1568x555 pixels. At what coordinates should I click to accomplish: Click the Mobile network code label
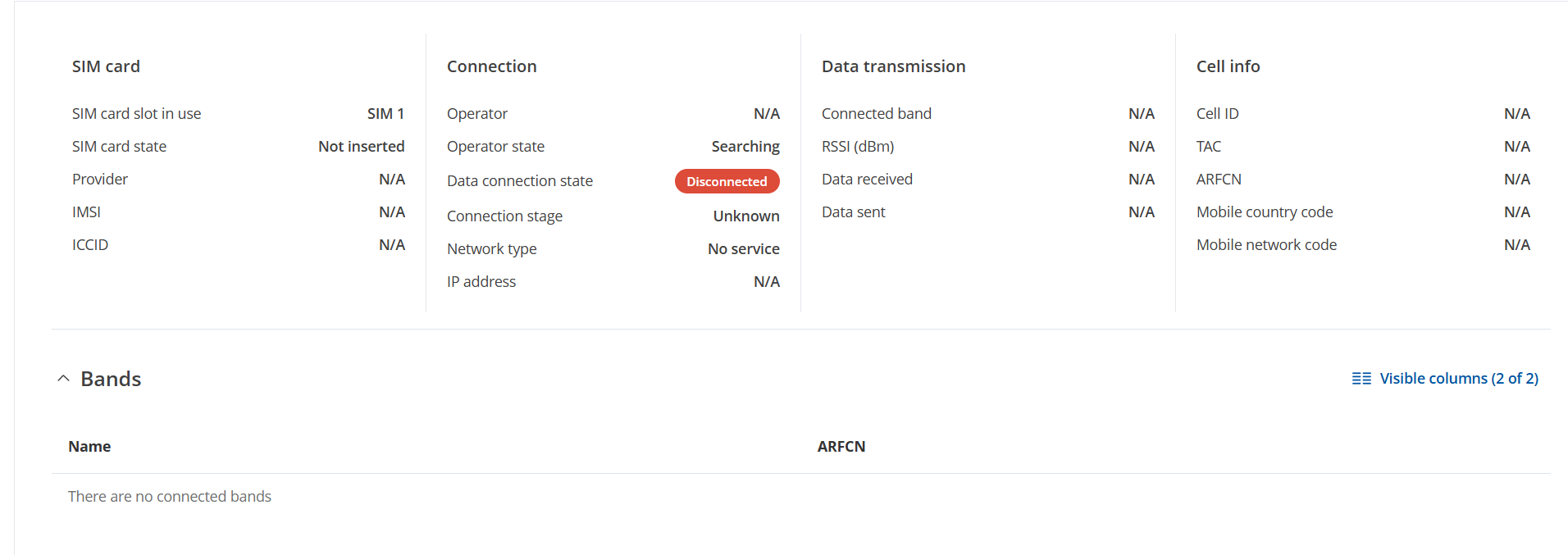pyautogui.click(x=1266, y=245)
